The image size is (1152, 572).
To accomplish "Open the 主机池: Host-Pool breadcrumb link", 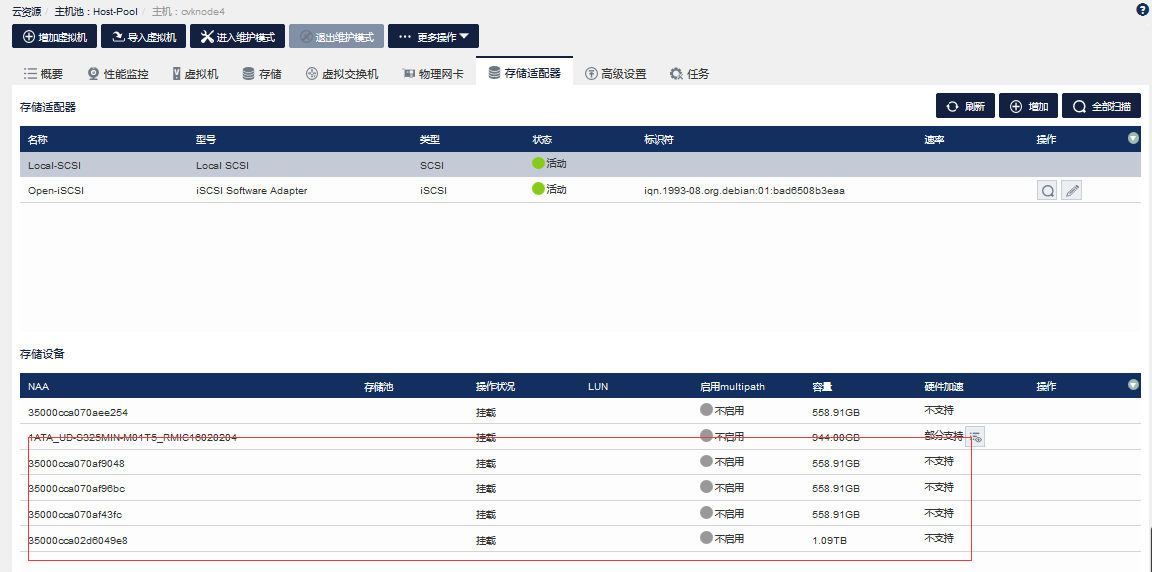I will pyautogui.click(x=96, y=12).
